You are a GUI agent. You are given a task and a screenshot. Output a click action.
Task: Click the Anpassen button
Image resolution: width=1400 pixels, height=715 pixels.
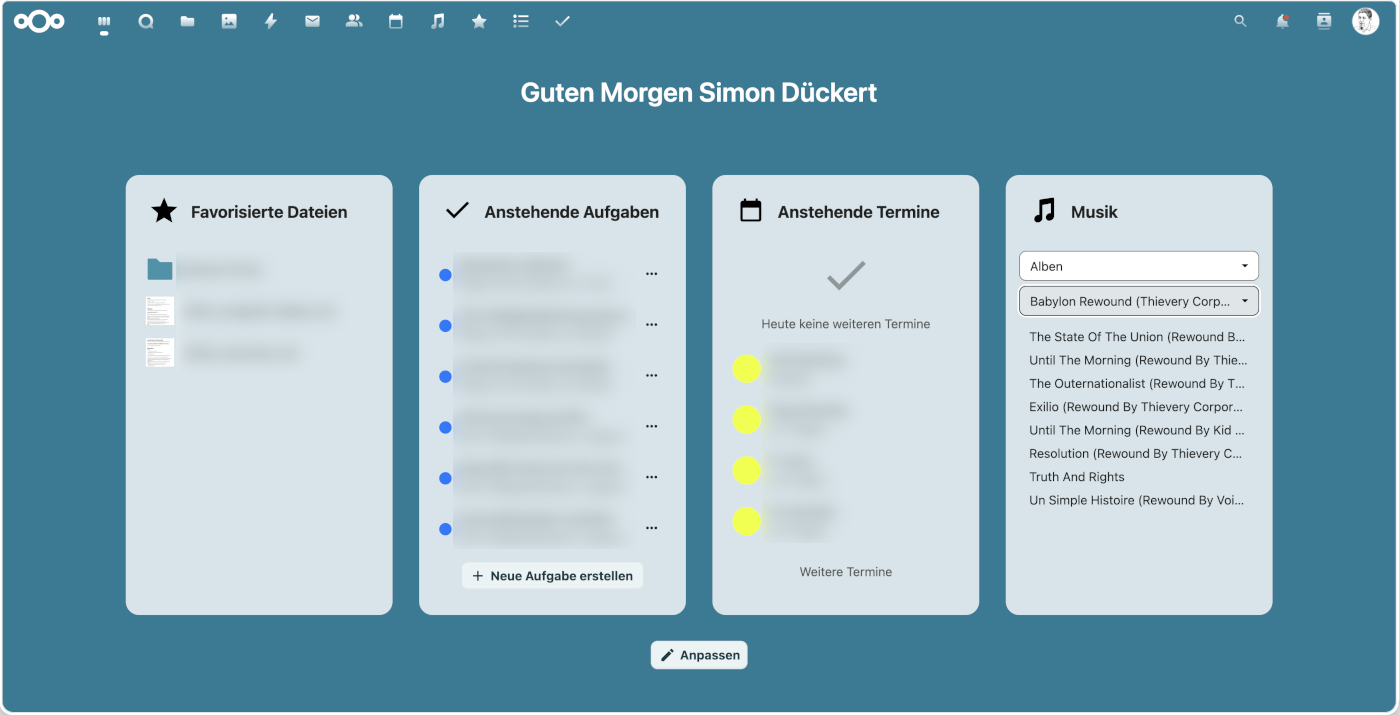(x=699, y=655)
